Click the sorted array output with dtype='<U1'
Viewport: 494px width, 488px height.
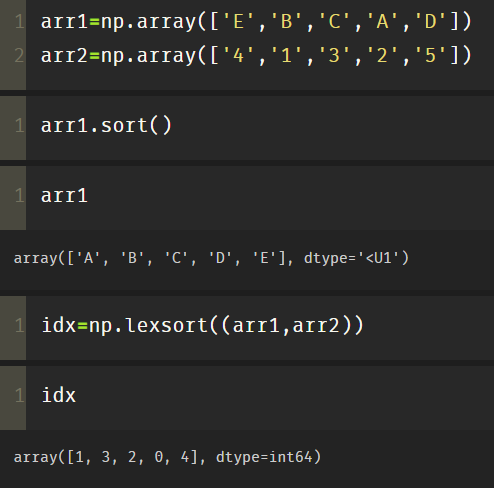(211, 258)
